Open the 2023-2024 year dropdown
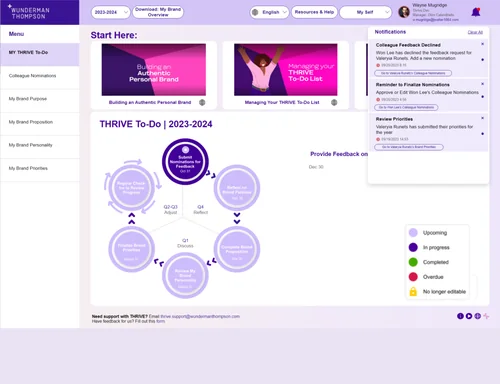The height and width of the screenshot is (384, 500). [111, 12]
